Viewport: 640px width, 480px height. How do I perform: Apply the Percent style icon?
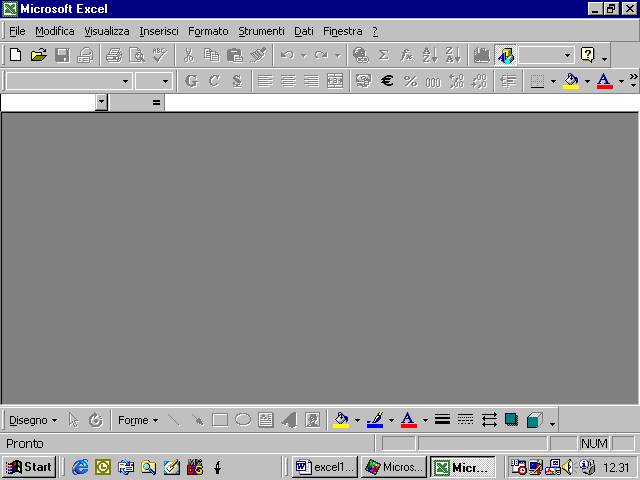(x=410, y=81)
